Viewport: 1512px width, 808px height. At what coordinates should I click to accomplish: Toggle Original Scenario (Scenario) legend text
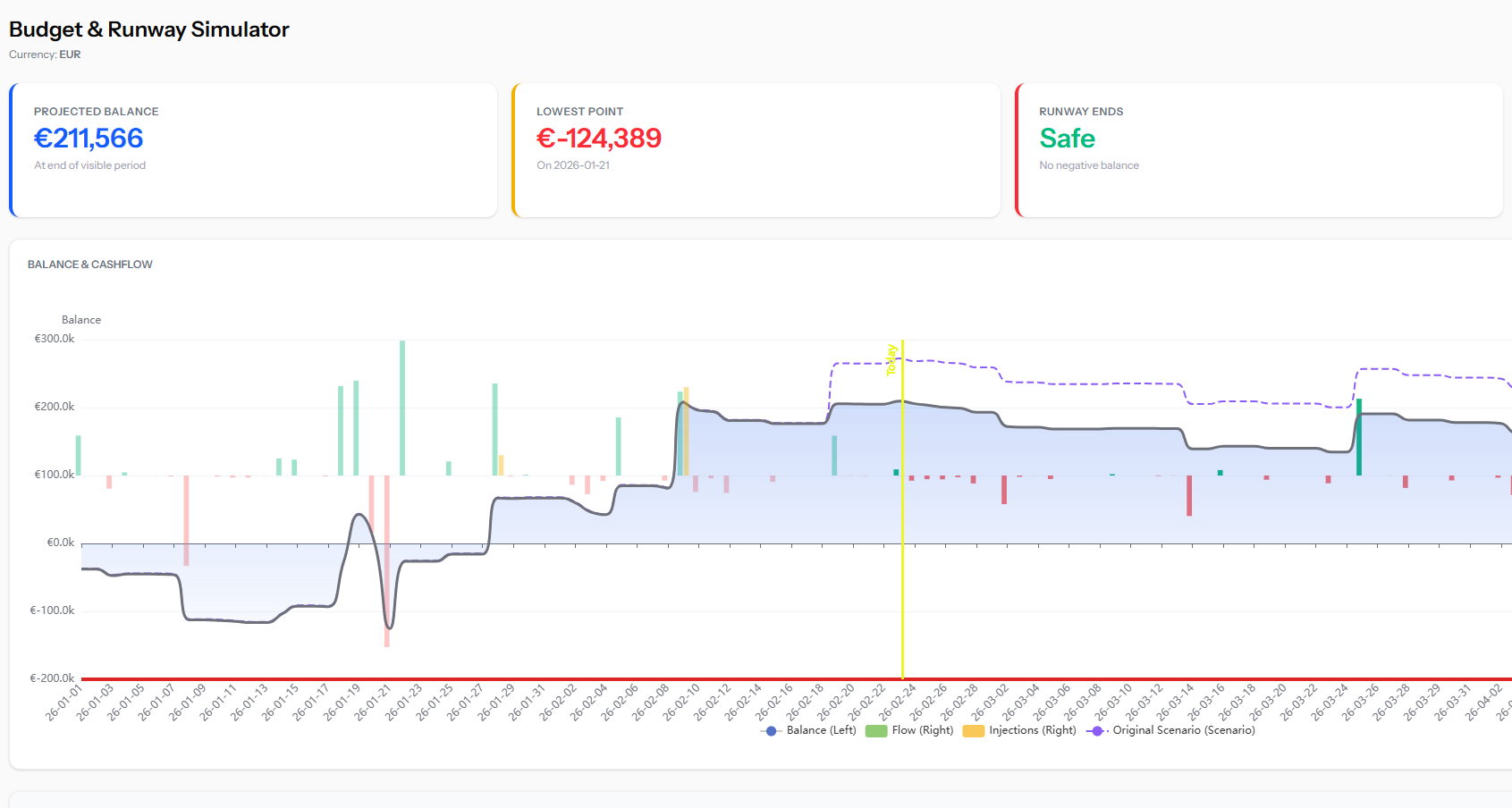(1183, 730)
